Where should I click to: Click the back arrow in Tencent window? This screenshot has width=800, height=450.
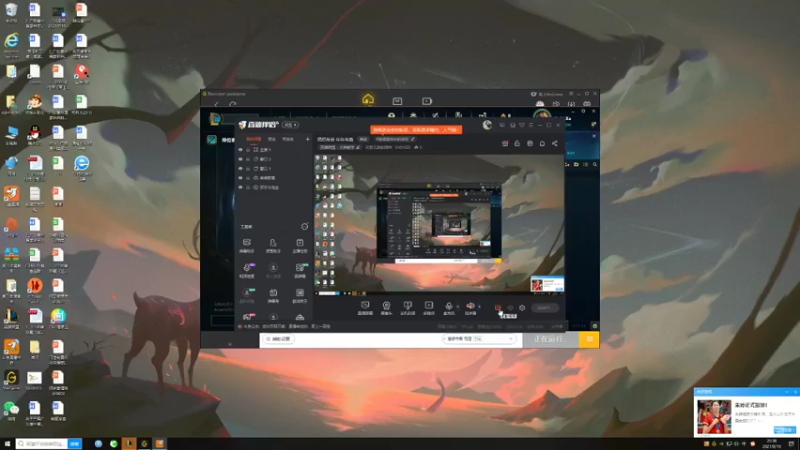(x=216, y=104)
